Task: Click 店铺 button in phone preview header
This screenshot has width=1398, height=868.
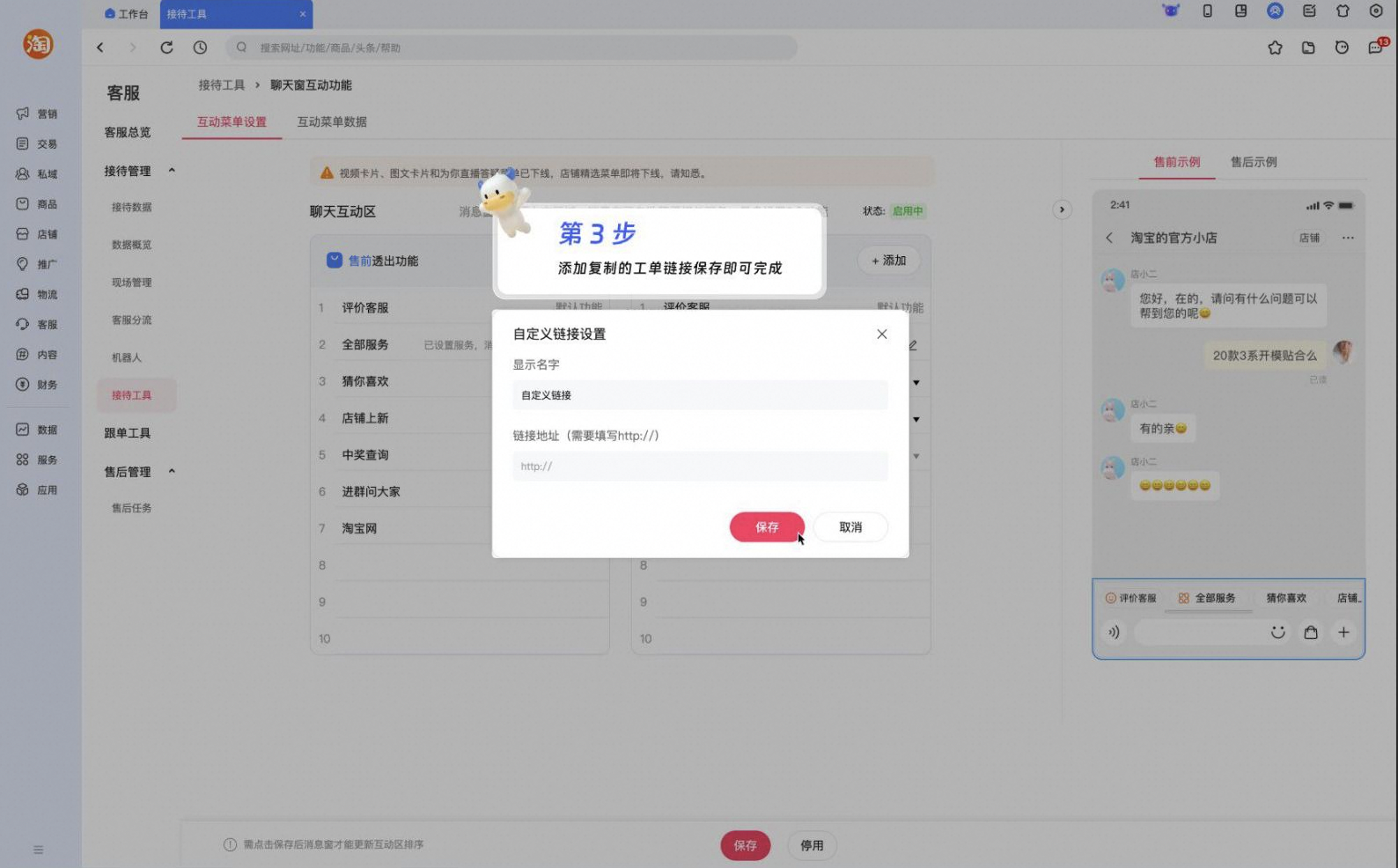Action: pyautogui.click(x=1310, y=238)
